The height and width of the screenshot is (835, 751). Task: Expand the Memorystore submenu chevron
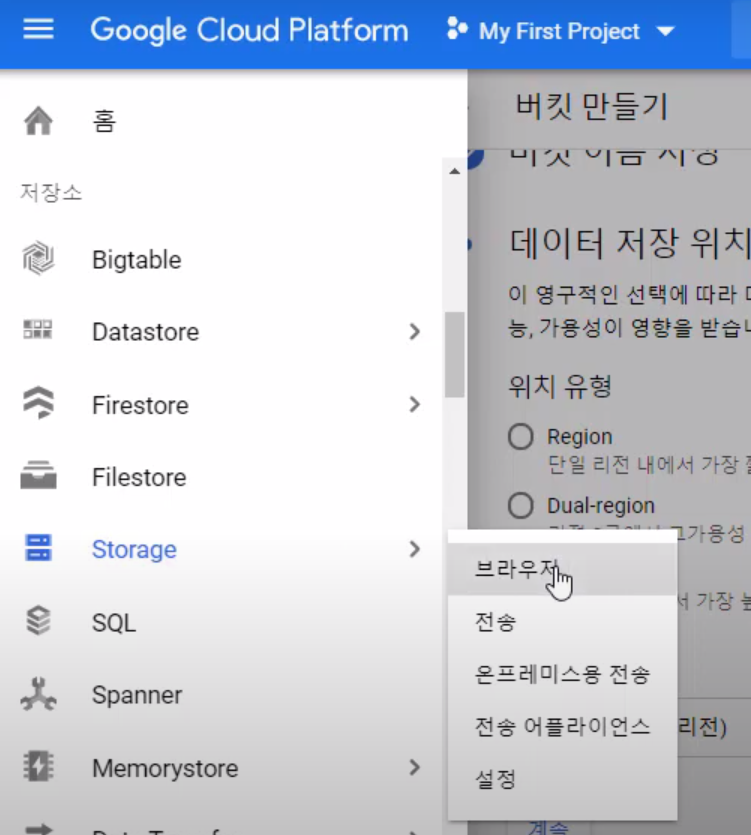414,767
